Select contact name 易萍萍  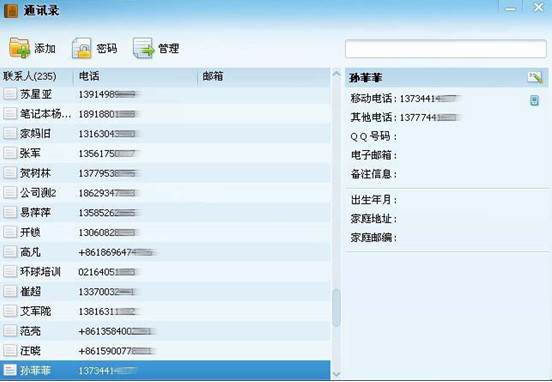[35, 212]
